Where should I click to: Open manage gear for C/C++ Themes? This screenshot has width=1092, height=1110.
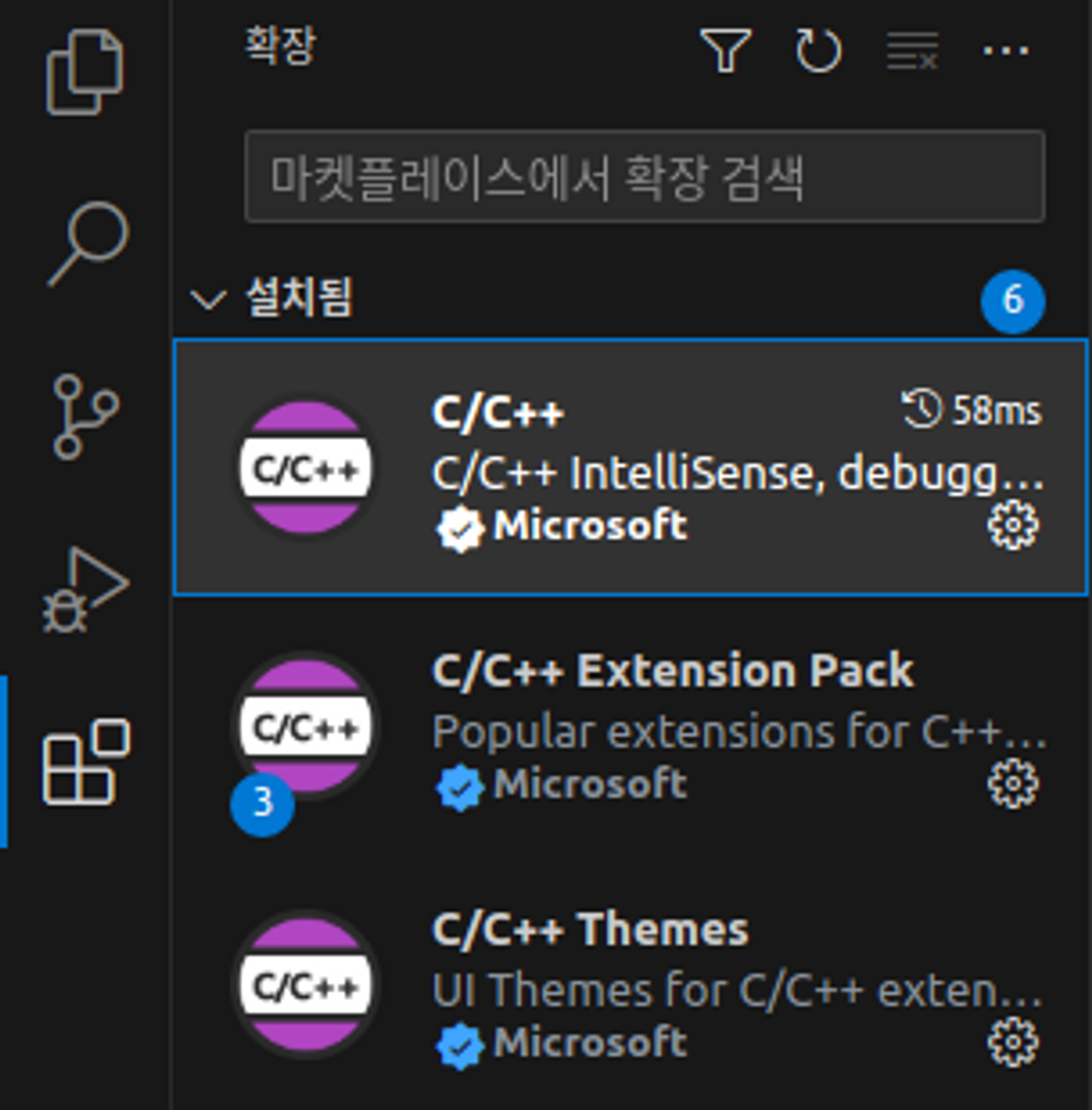(1012, 1042)
